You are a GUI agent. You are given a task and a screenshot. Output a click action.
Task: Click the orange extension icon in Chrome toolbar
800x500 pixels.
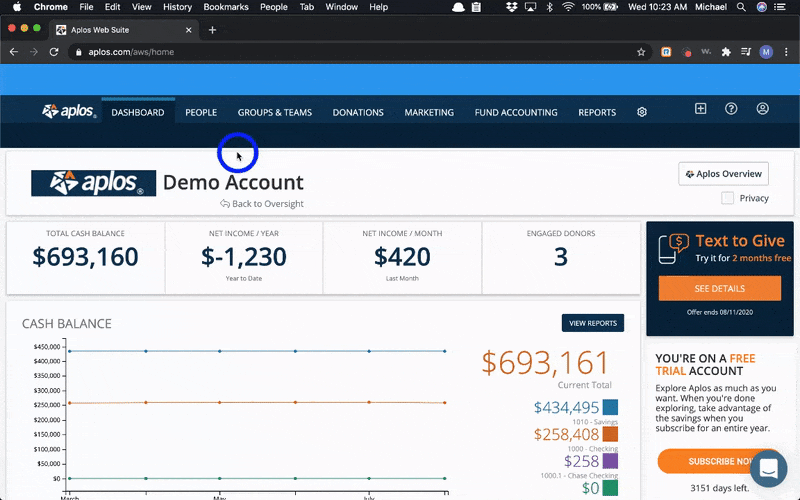coord(666,52)
